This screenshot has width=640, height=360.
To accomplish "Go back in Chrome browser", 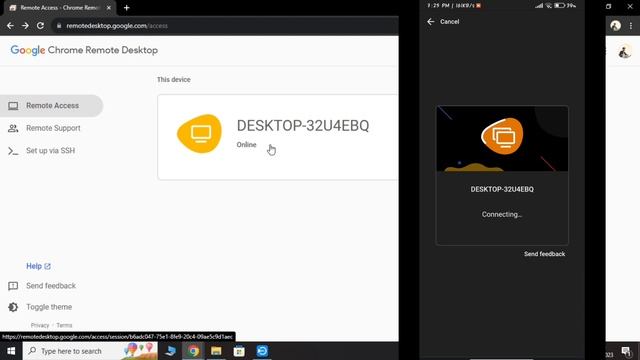I will click(x=10, y=26).
